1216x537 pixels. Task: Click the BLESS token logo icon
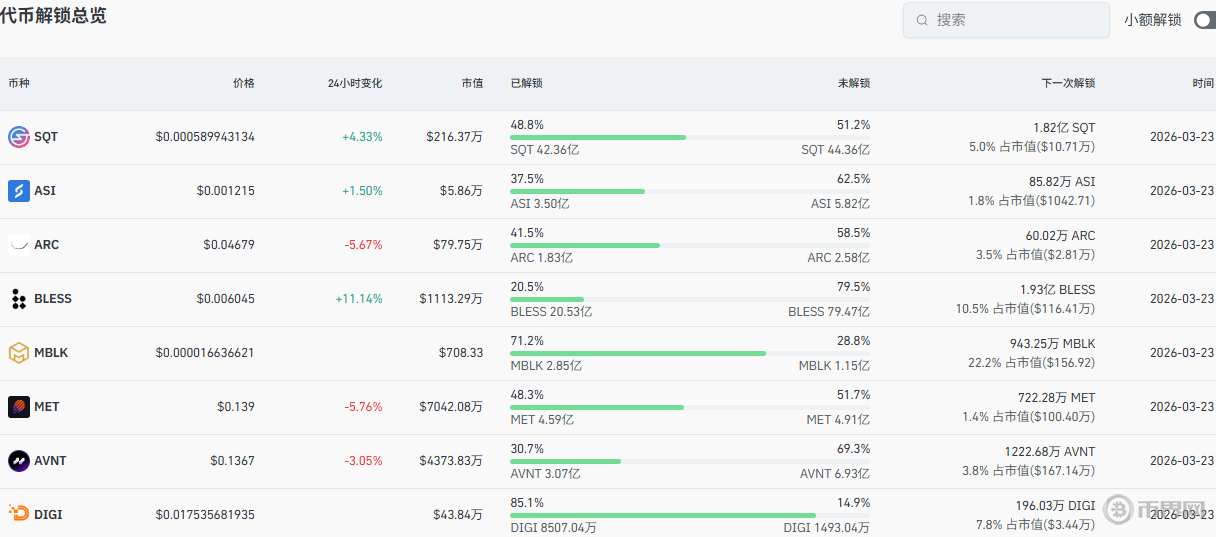19,299
